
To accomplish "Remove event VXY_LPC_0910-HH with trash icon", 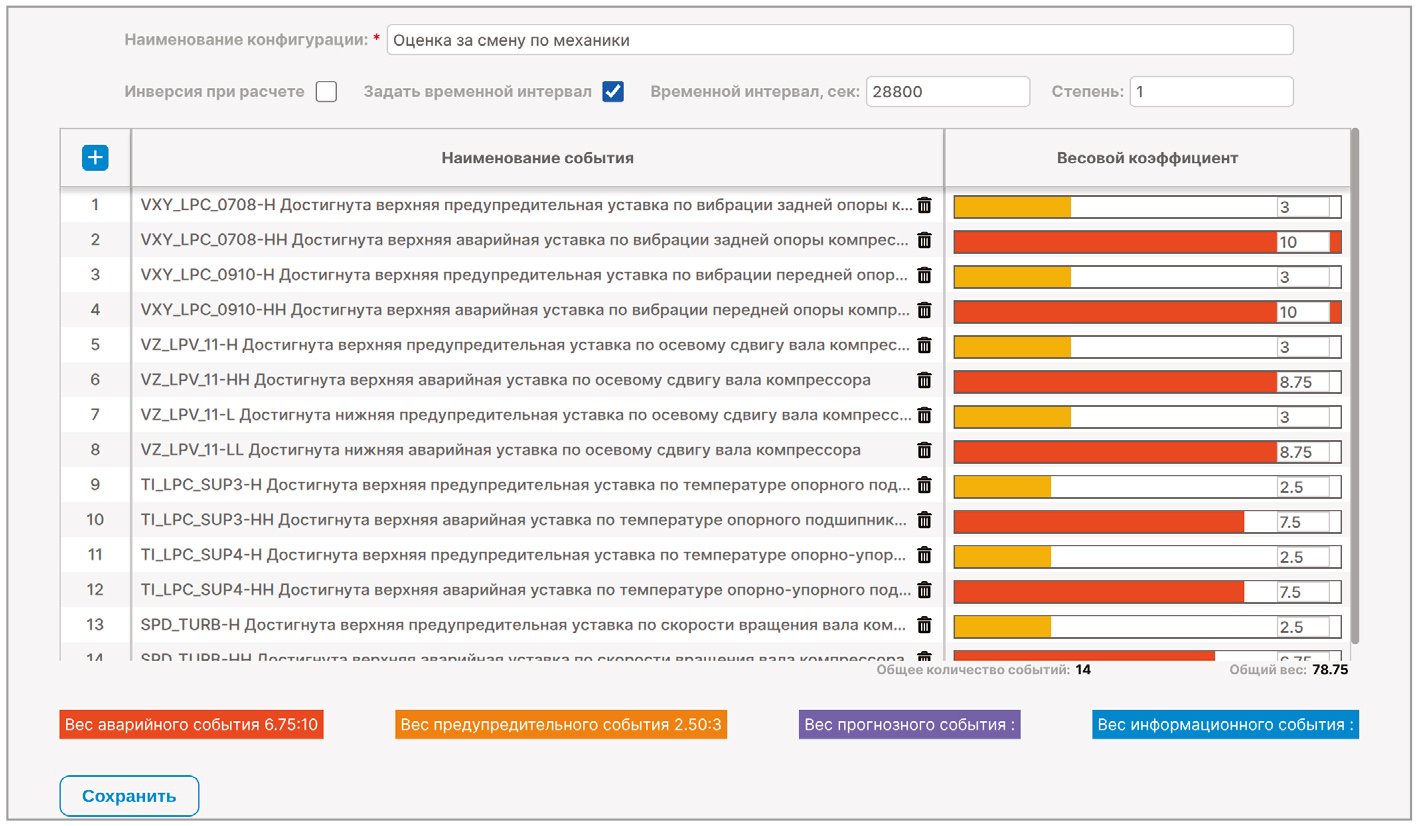I will pyautogui.click(x=924, y=310).
